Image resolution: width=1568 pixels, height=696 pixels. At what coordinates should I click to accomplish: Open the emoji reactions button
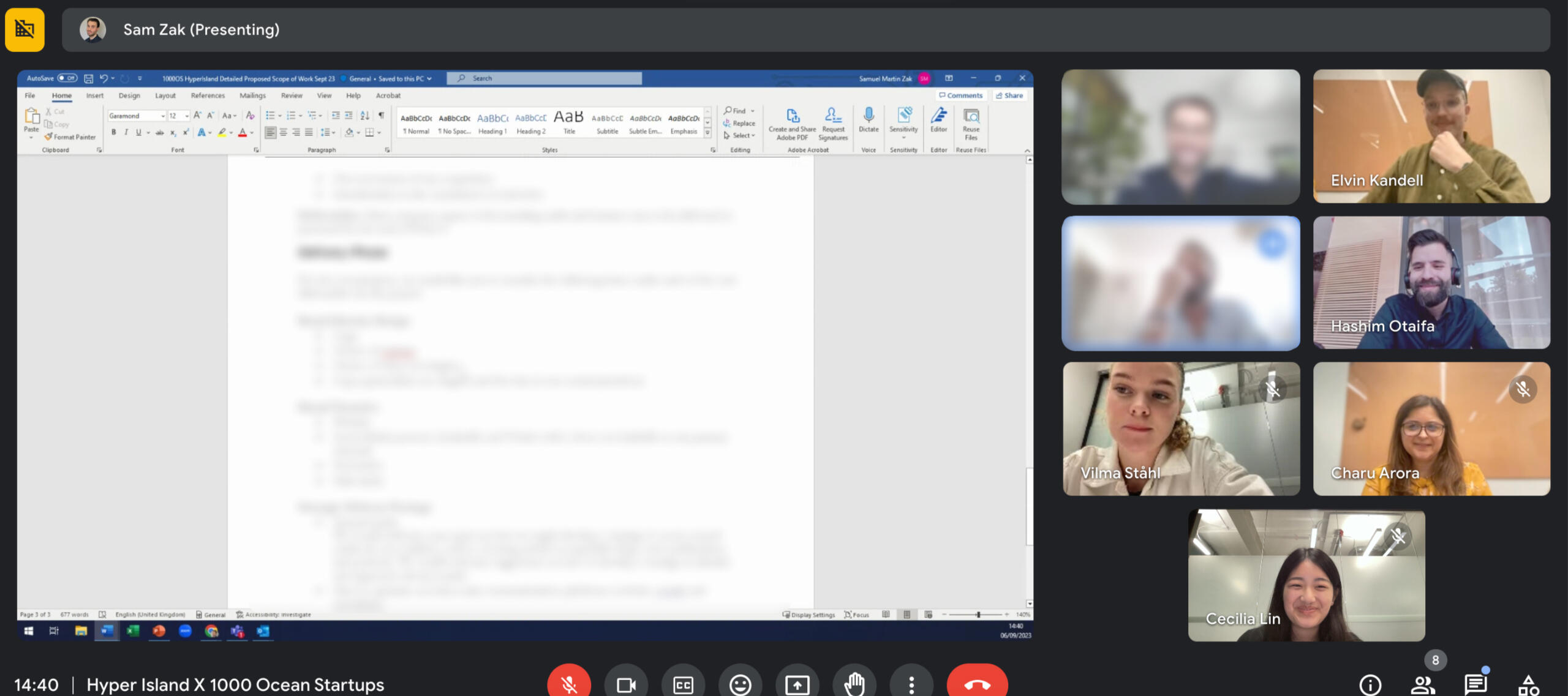pyautogui.click(x=740, y=684)
